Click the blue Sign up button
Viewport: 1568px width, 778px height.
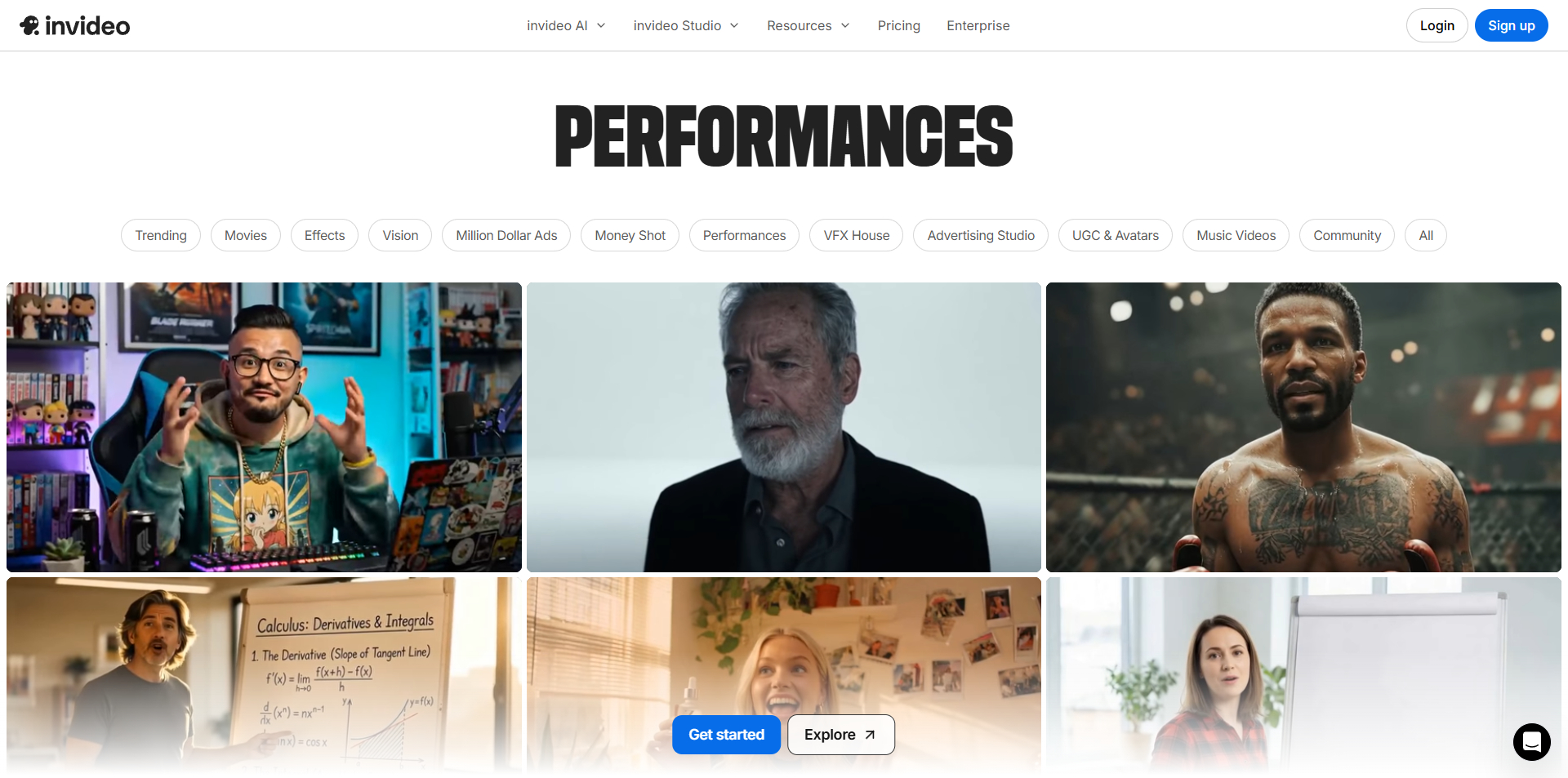(1511, 25)
